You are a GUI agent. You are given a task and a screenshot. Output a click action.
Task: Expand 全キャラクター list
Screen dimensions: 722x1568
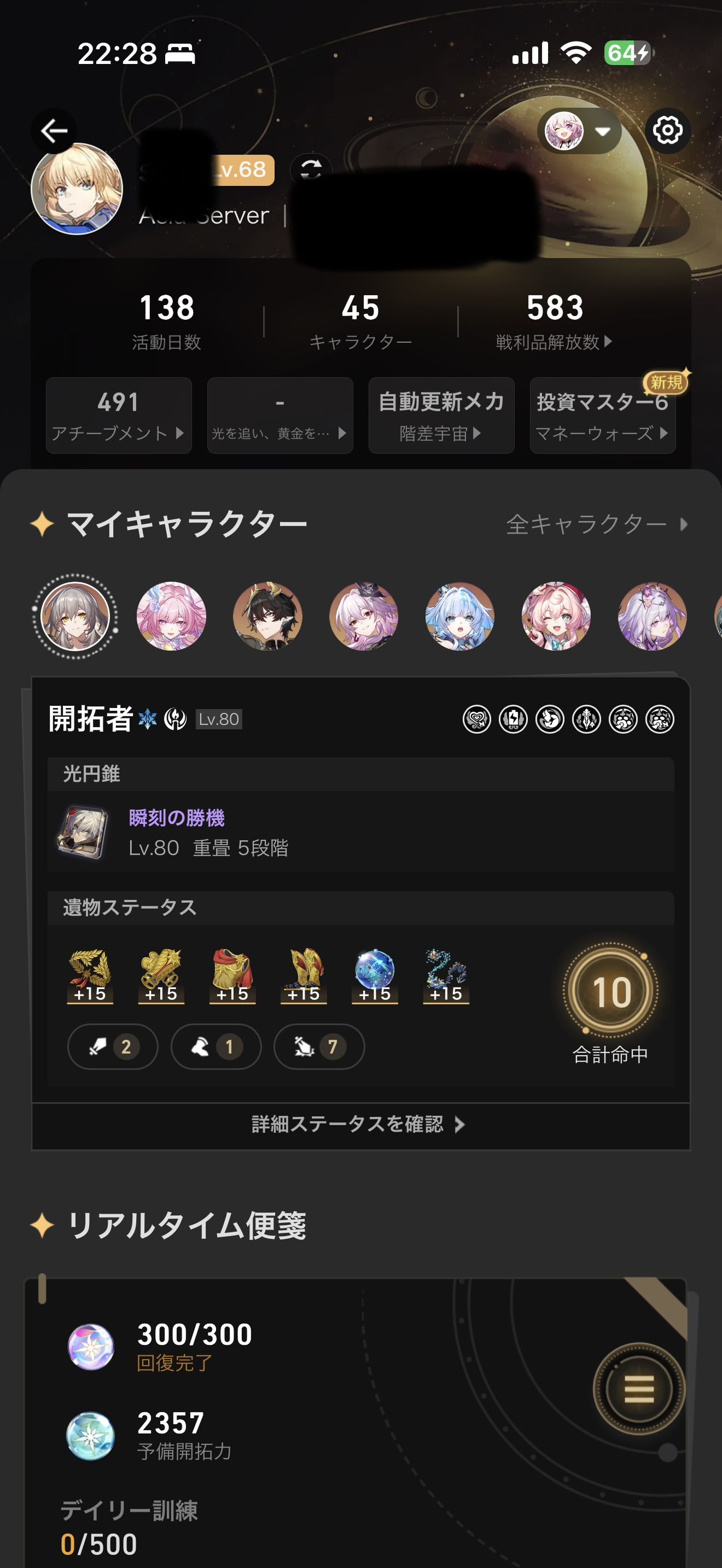click(597, 524)
